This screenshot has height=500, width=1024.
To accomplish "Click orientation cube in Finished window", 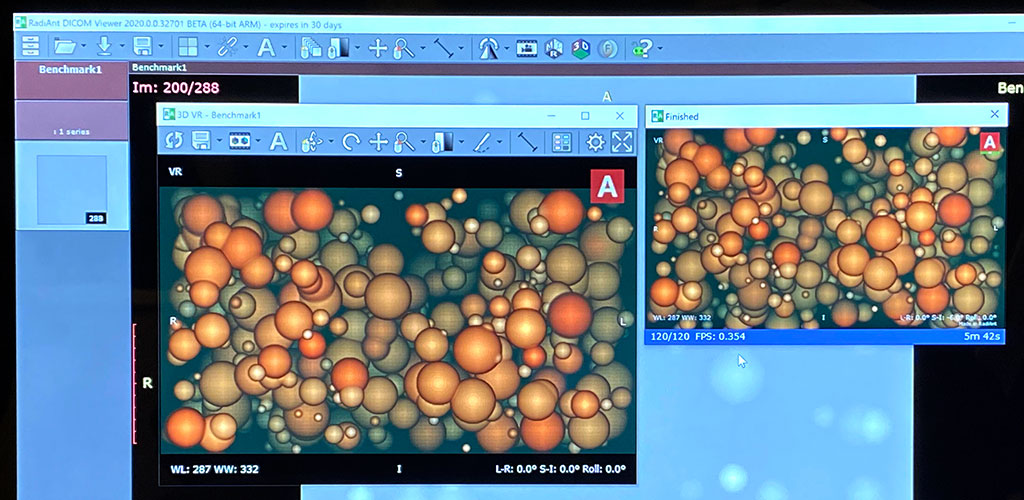I will point(991,142).
